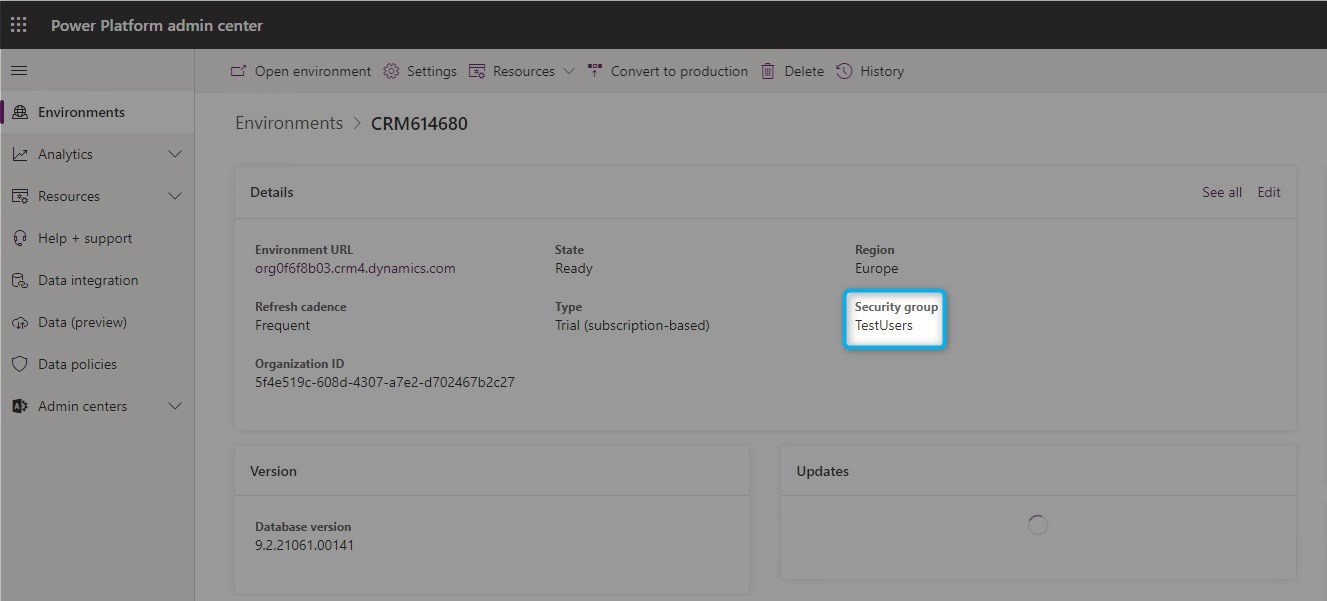
Task: Click the Delete trash can icon
Action: coord(768,71)
